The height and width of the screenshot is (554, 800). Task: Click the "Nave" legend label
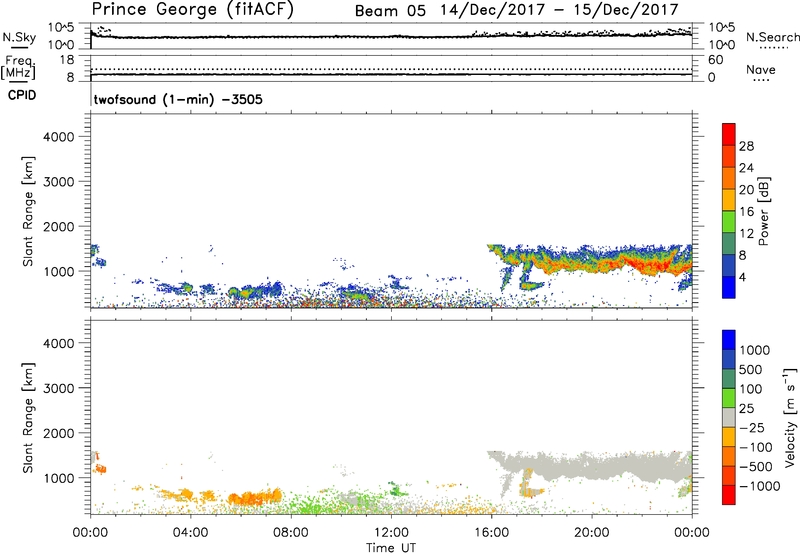[x=760, y=70]
